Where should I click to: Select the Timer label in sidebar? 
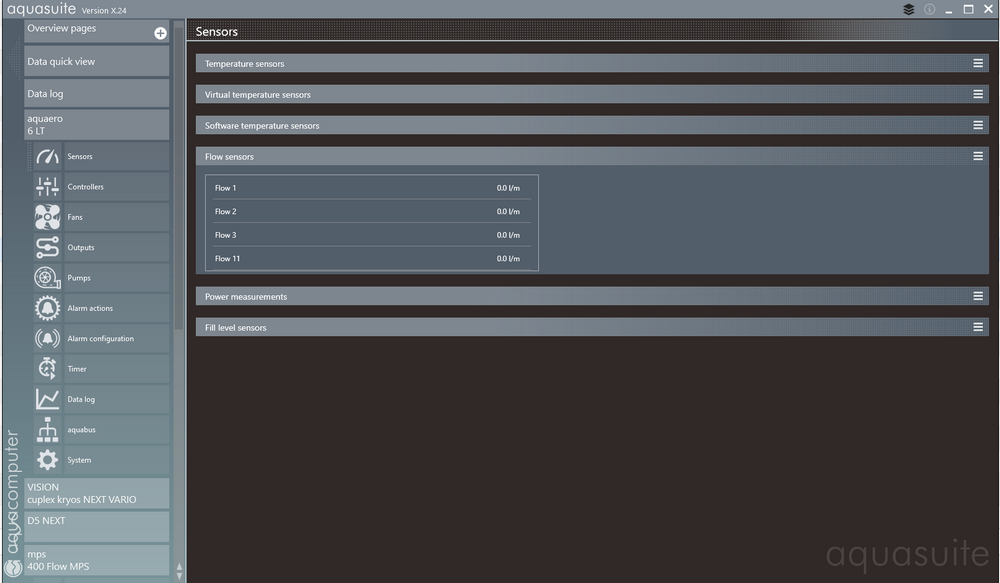click(77, 369)
